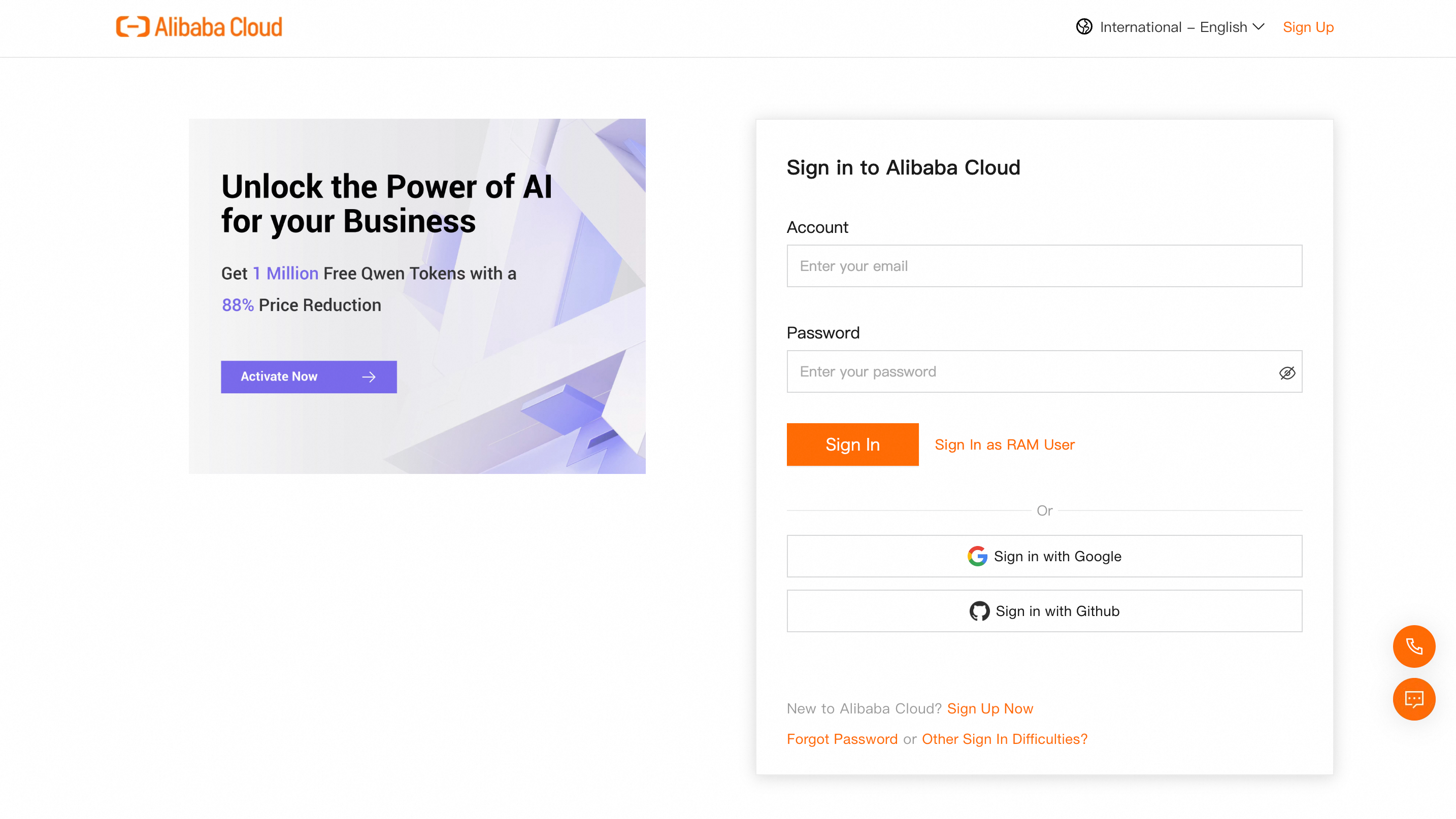Expand the International – English language dropdown
1456x819 pixels.
pos(1173,27)
